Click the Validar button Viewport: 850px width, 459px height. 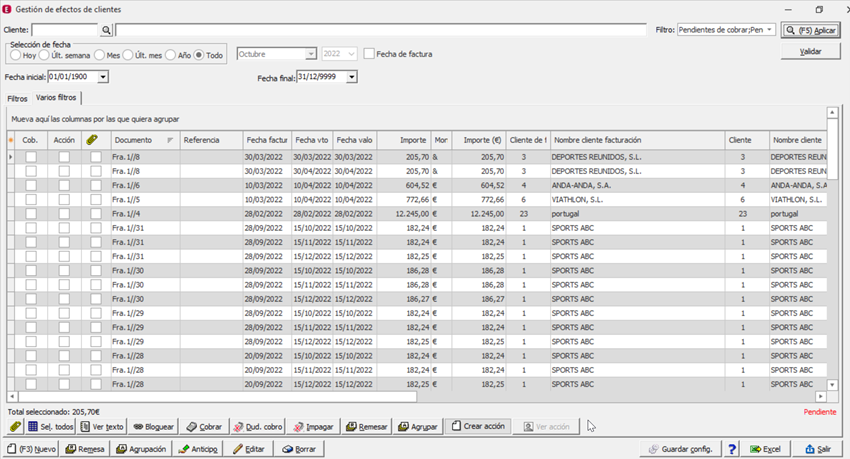810,51
